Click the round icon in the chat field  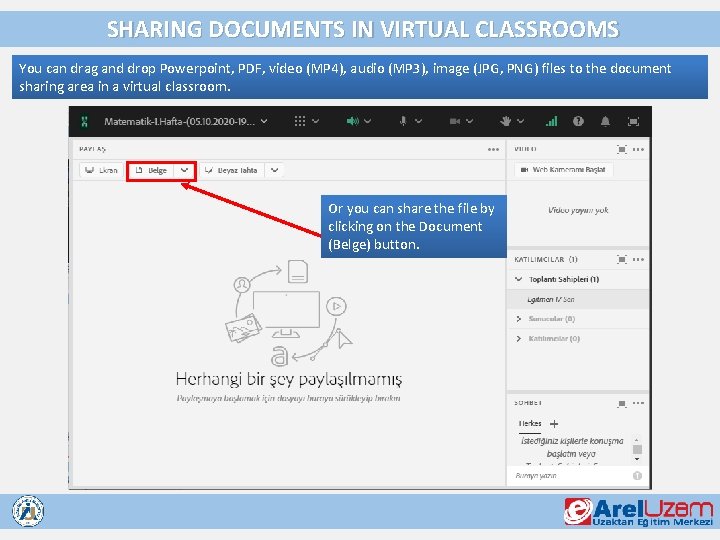click(x=637, y=476)
